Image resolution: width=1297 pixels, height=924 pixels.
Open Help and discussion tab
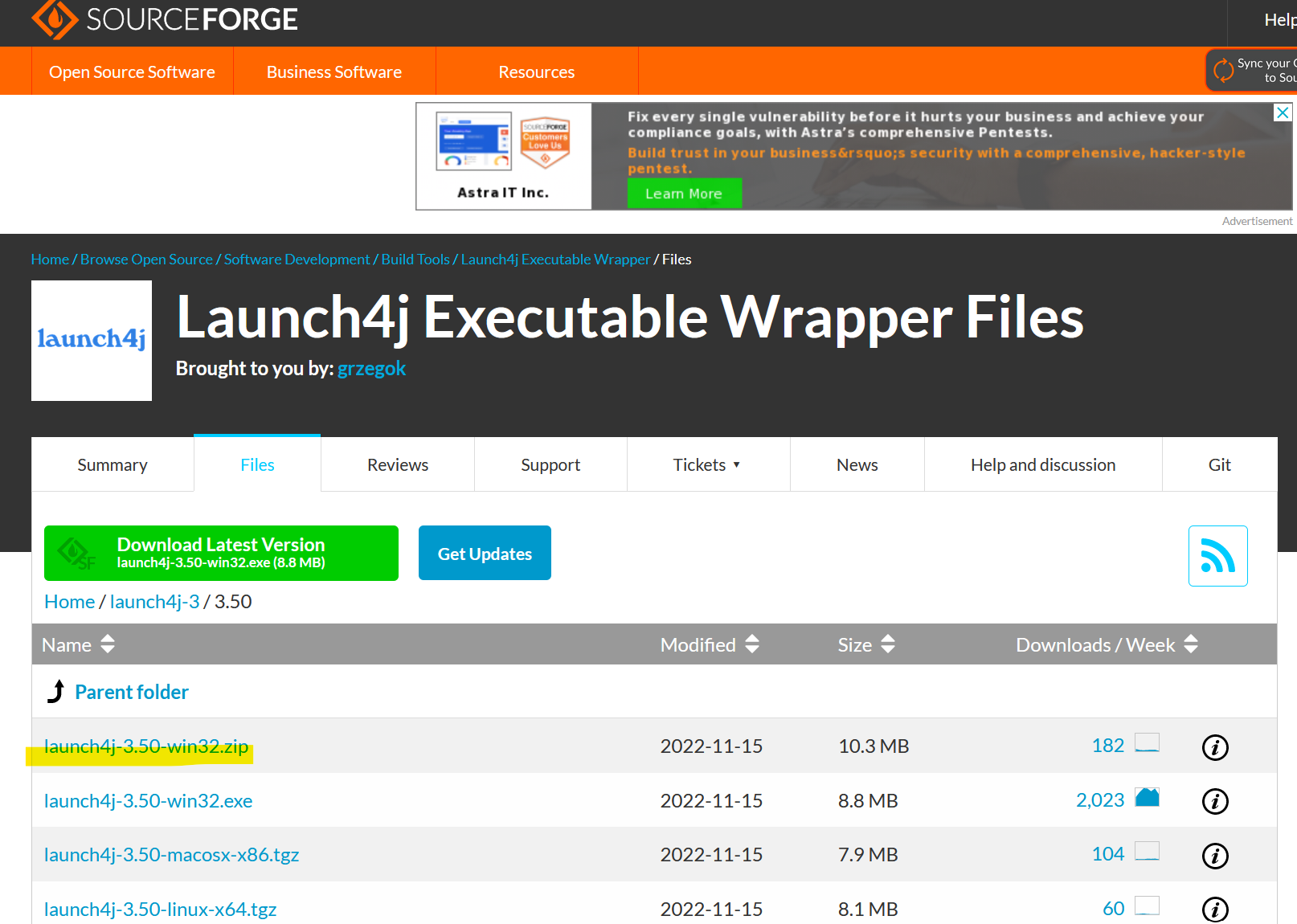(1043, 464)
